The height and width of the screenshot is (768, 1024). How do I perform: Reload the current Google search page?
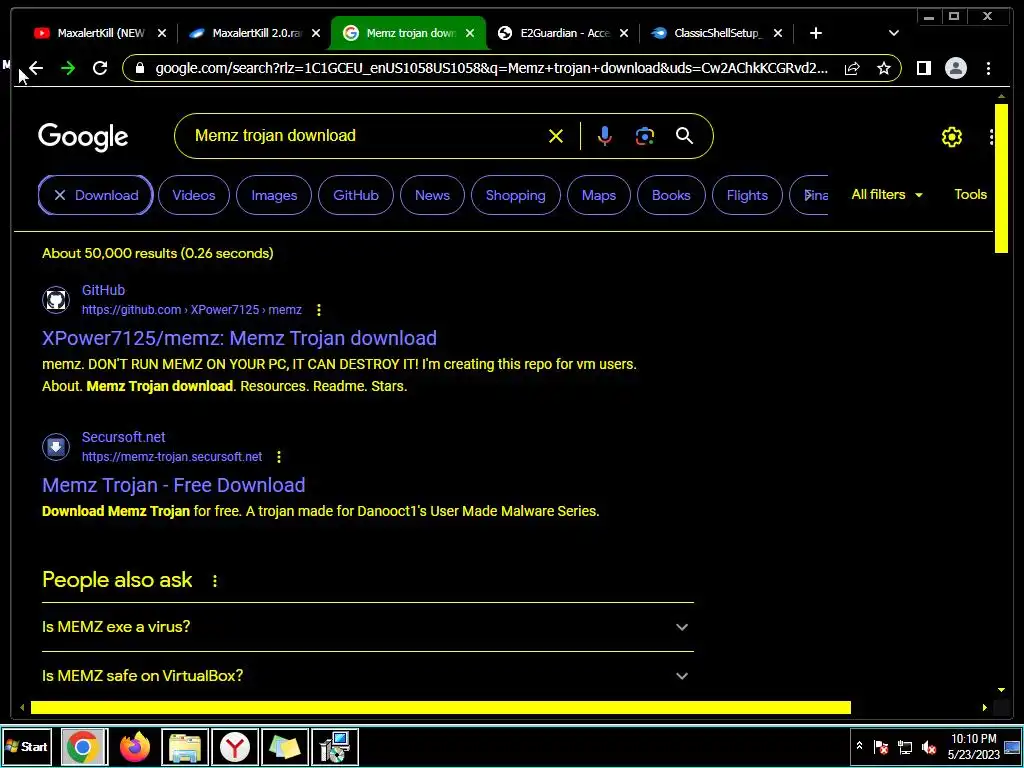[100, 68]
